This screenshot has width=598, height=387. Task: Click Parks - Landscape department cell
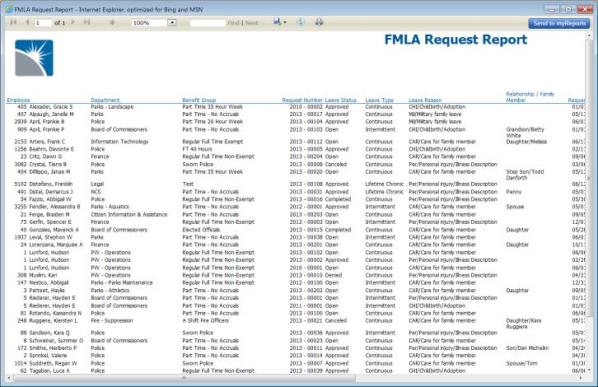(x=112, y=107)
